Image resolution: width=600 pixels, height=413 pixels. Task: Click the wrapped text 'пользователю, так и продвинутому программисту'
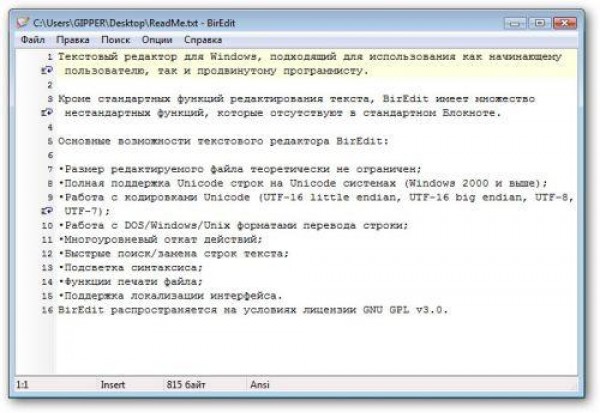pyautogui.click(x=213, y=71)
